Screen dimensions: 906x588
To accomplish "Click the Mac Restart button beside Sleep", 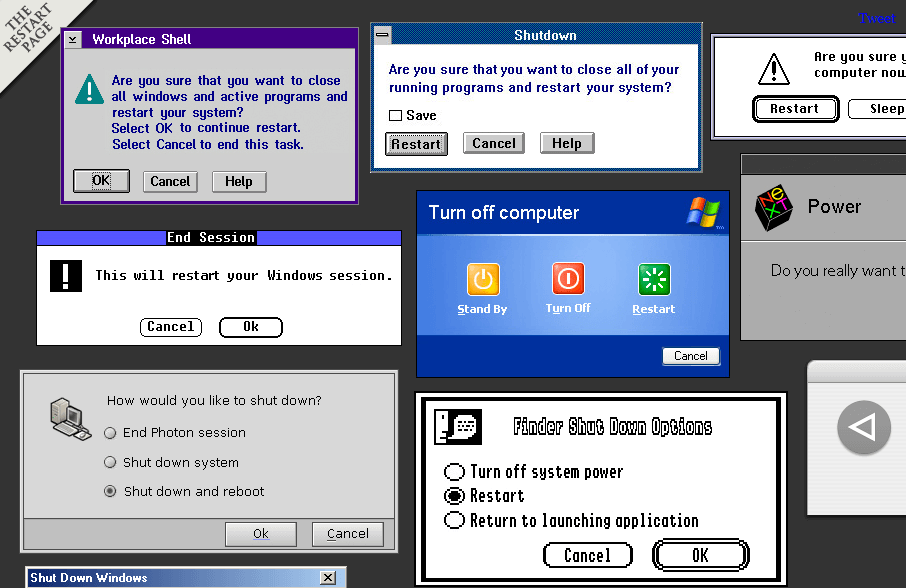I will pyautogui.click(x=795, y=109).
